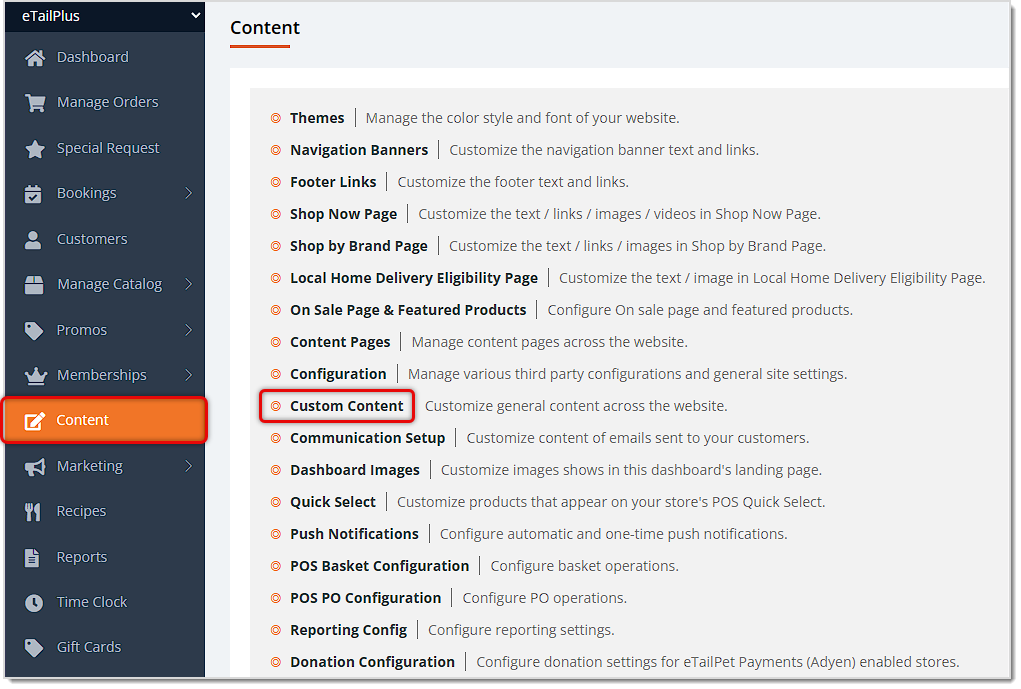Click the bullet icon beside Quick Select

(x=276, y=502)
